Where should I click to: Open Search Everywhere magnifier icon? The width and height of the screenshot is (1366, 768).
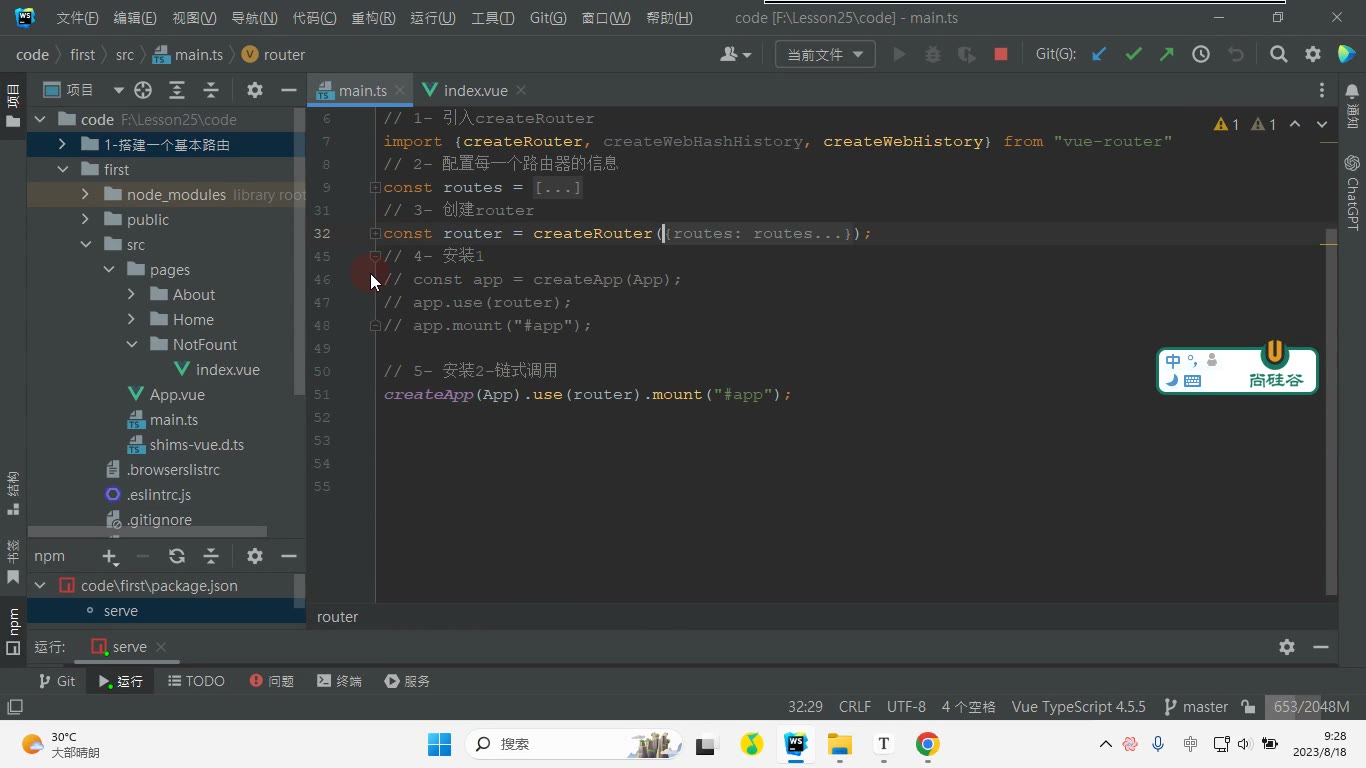click(x=1278, y=55)
